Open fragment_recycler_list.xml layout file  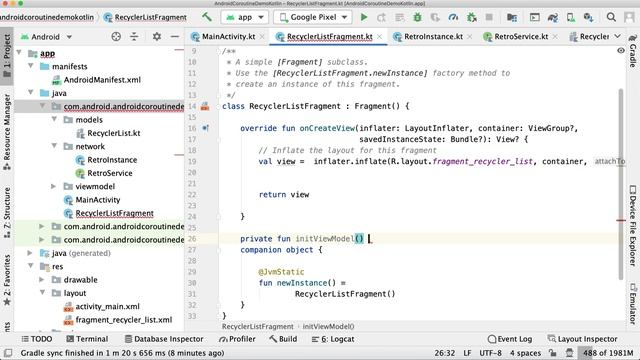[118, 320]
